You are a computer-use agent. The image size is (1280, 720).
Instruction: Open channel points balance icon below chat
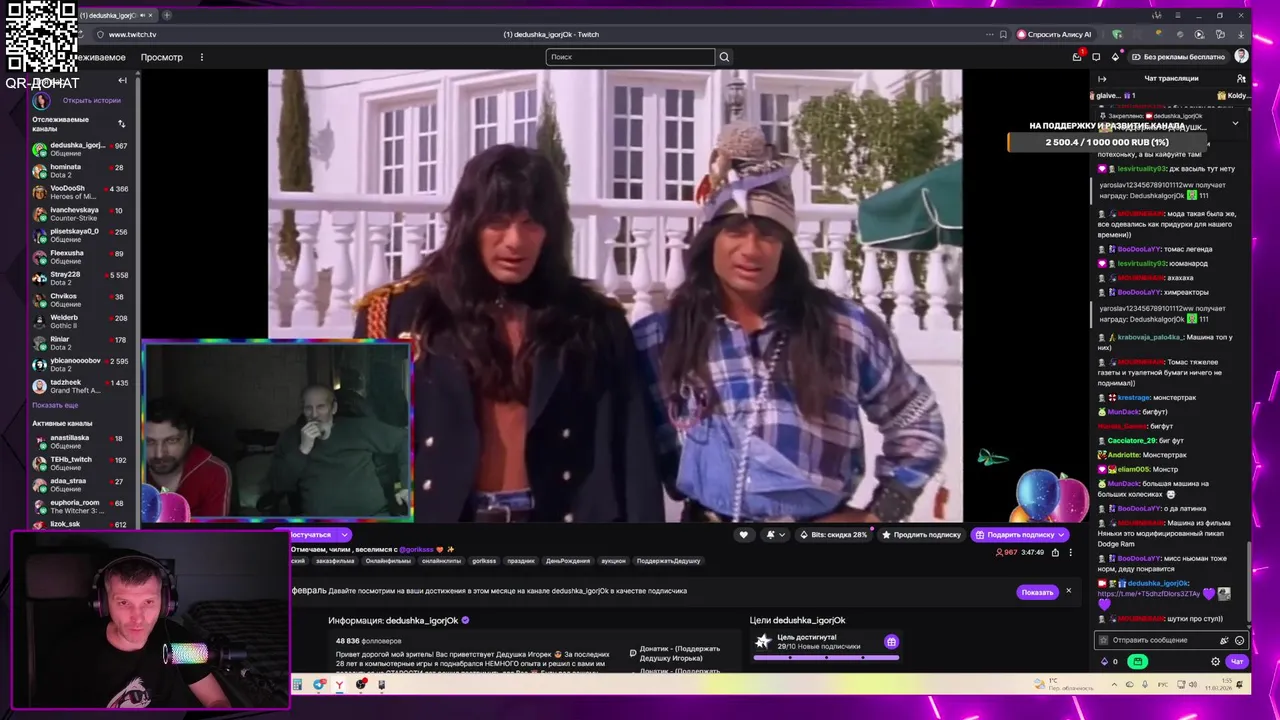(x=1105, y=661)
